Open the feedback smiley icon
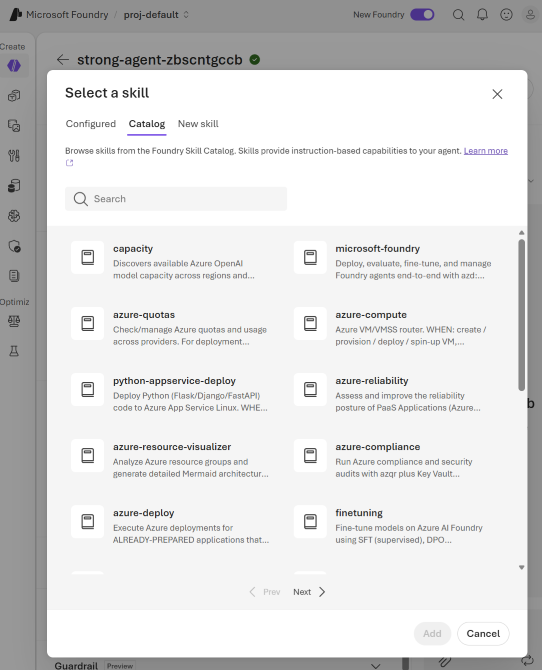 coord(506,15)
